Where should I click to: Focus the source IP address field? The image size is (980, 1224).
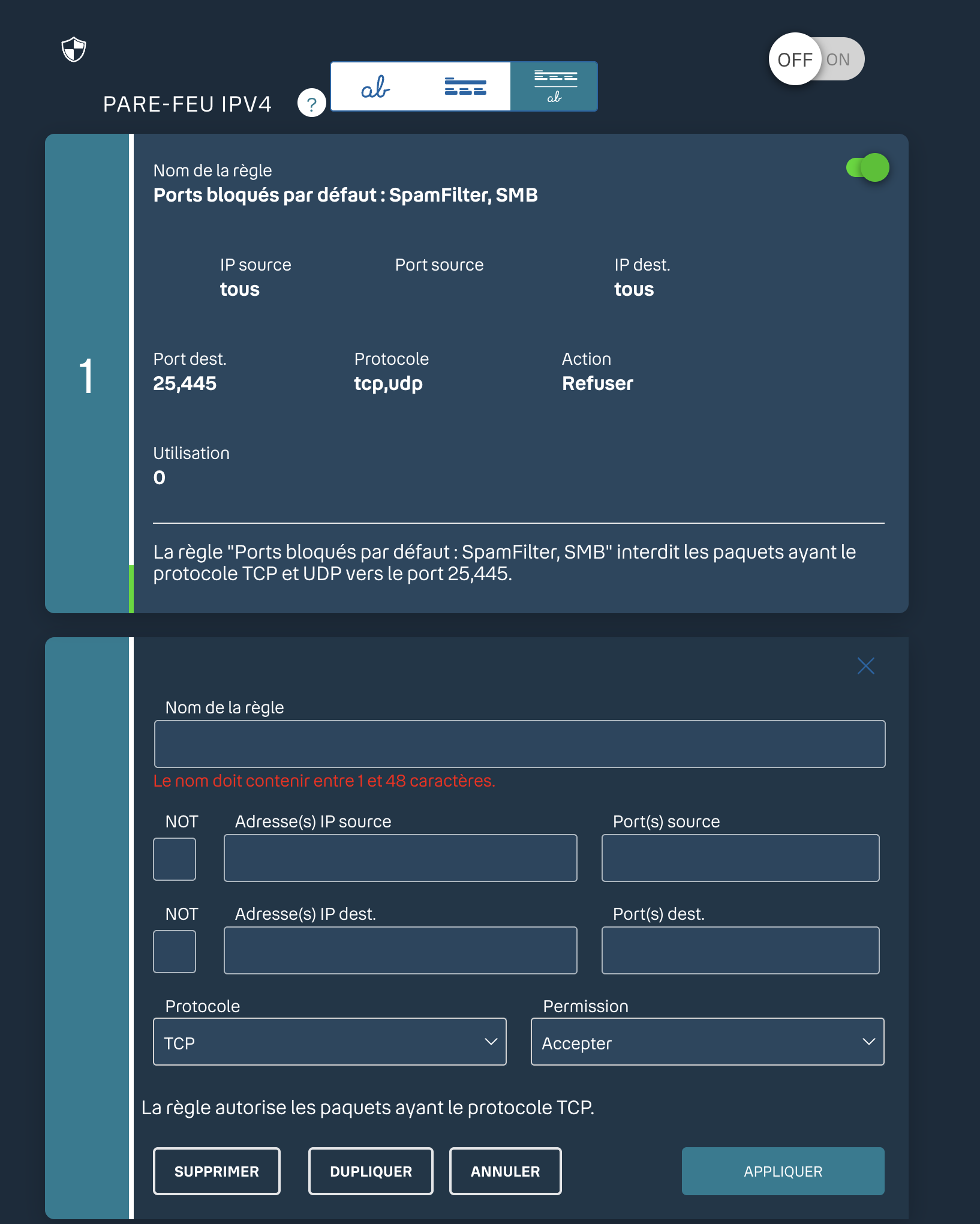click(x=400, y=858)
